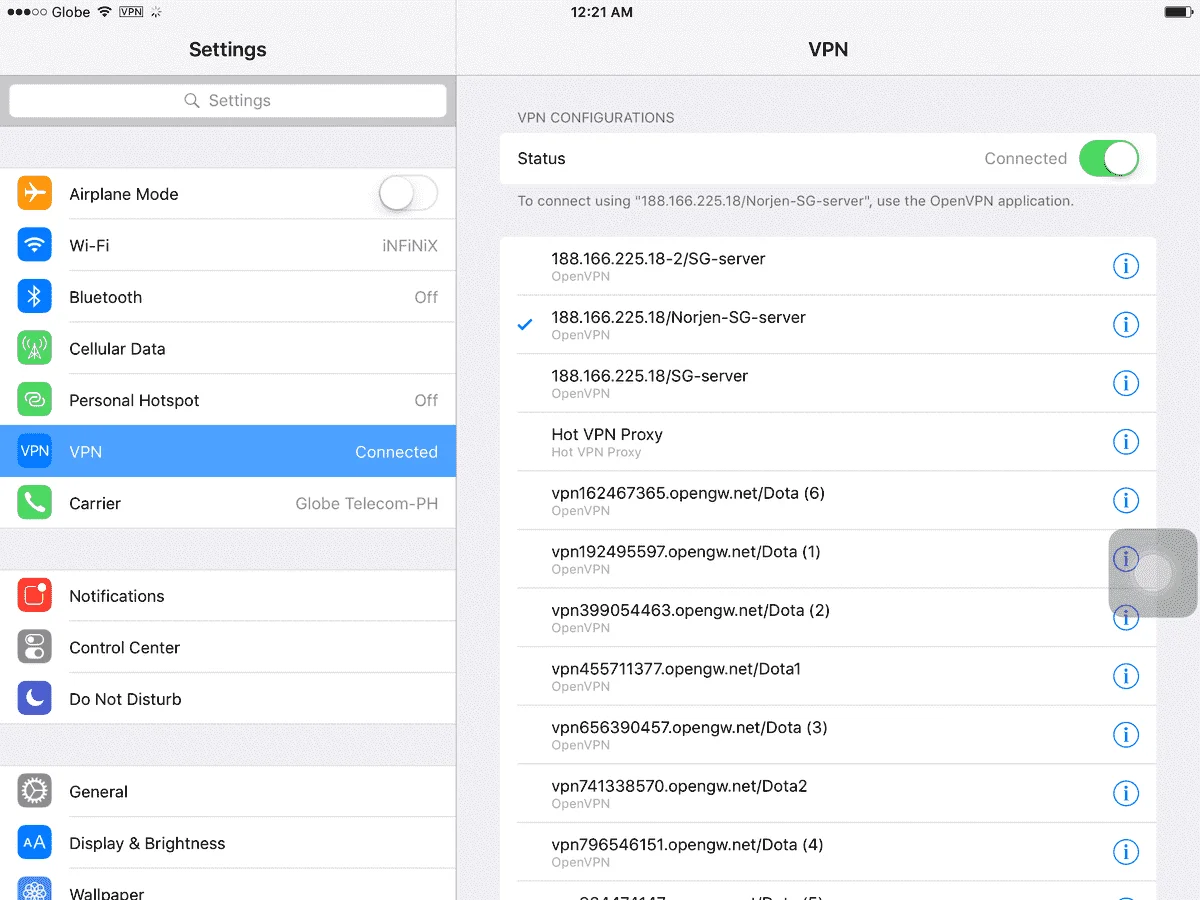Select 188.166.225.18/Norjen-SG-server configuration

point(828,325)
